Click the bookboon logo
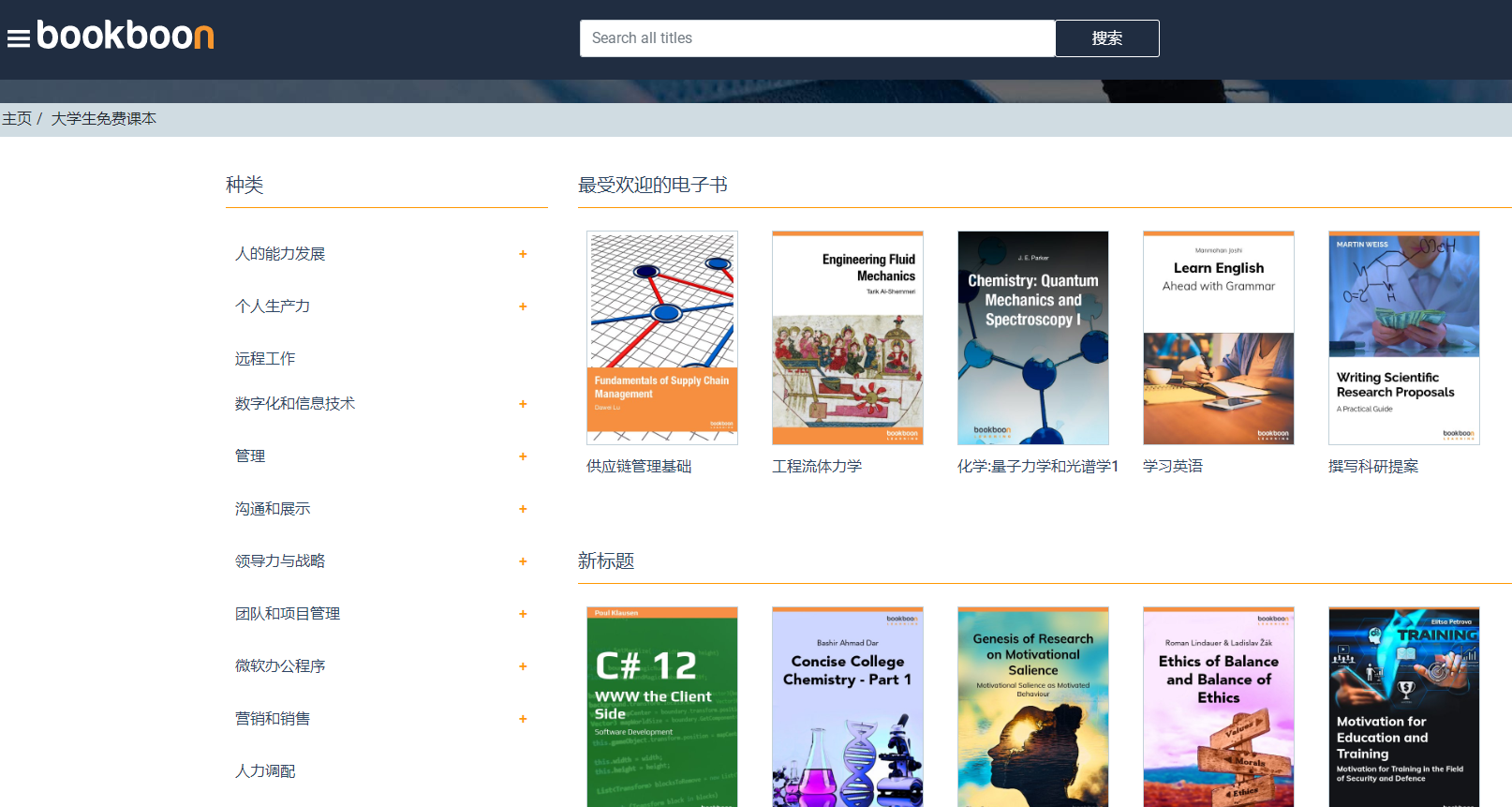This screenshot has height=807, width=1512. click(126, 36)
